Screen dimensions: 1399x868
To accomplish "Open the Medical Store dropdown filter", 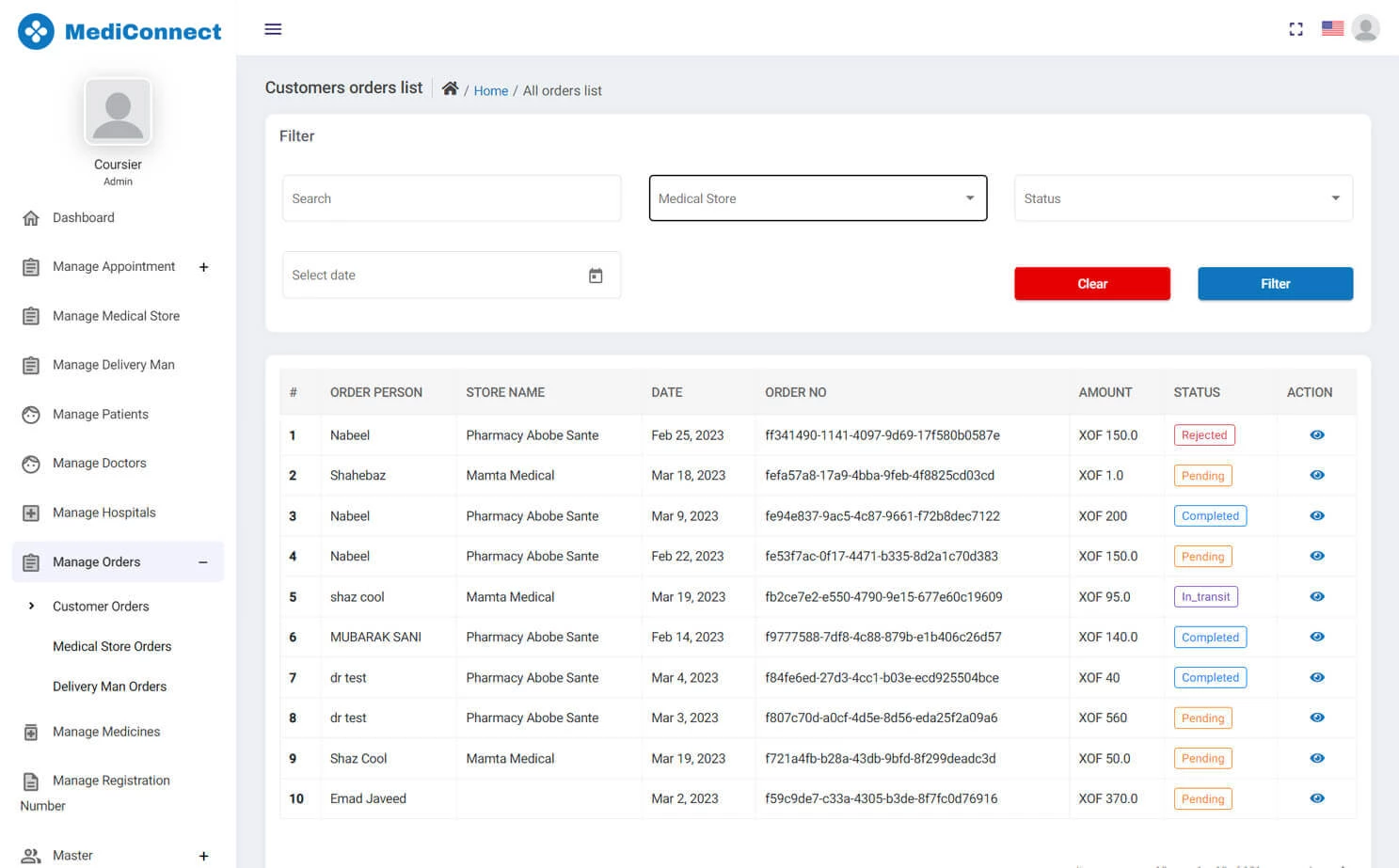I will click(817, 197).
